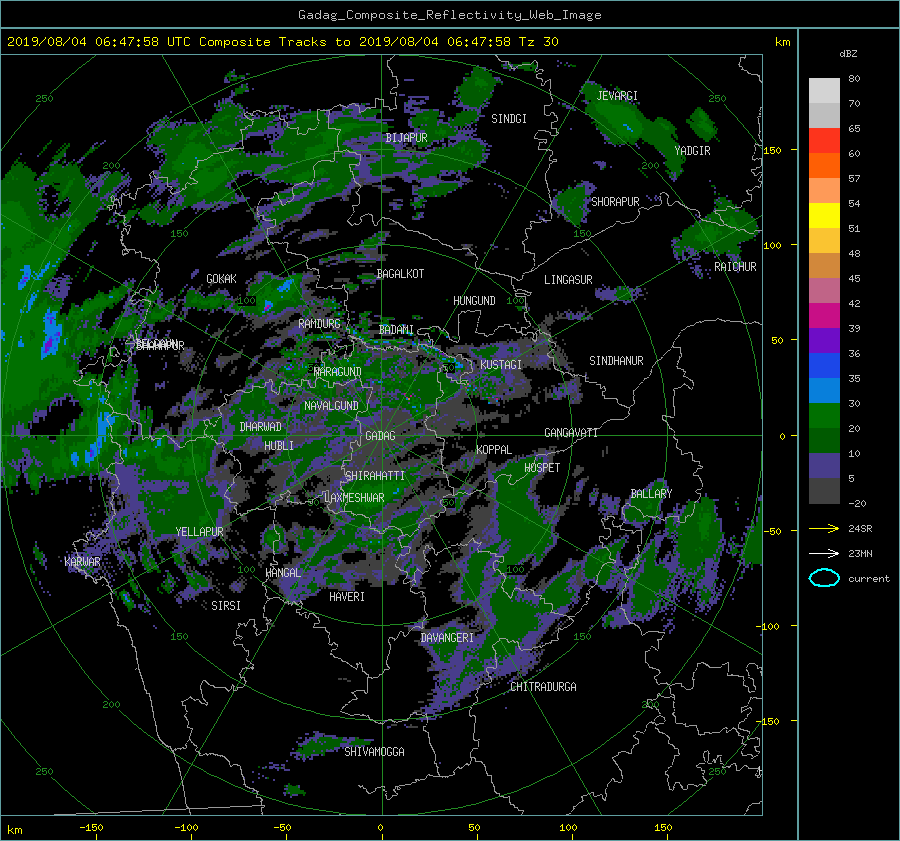This screenshot has height=841, width=900.
Task: Select the JEVARGI city label
Action: [617, 96]
